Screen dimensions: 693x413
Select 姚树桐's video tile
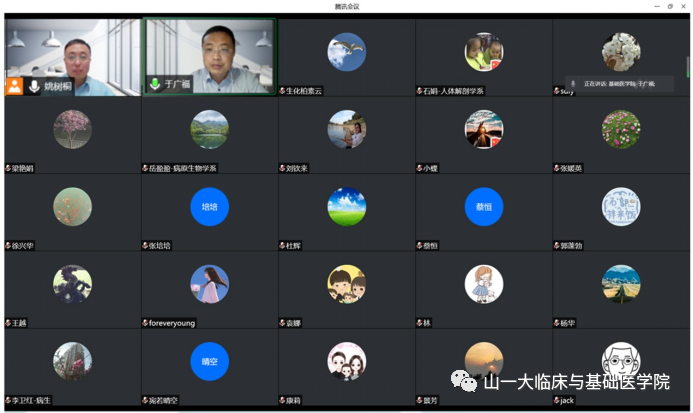72,55
